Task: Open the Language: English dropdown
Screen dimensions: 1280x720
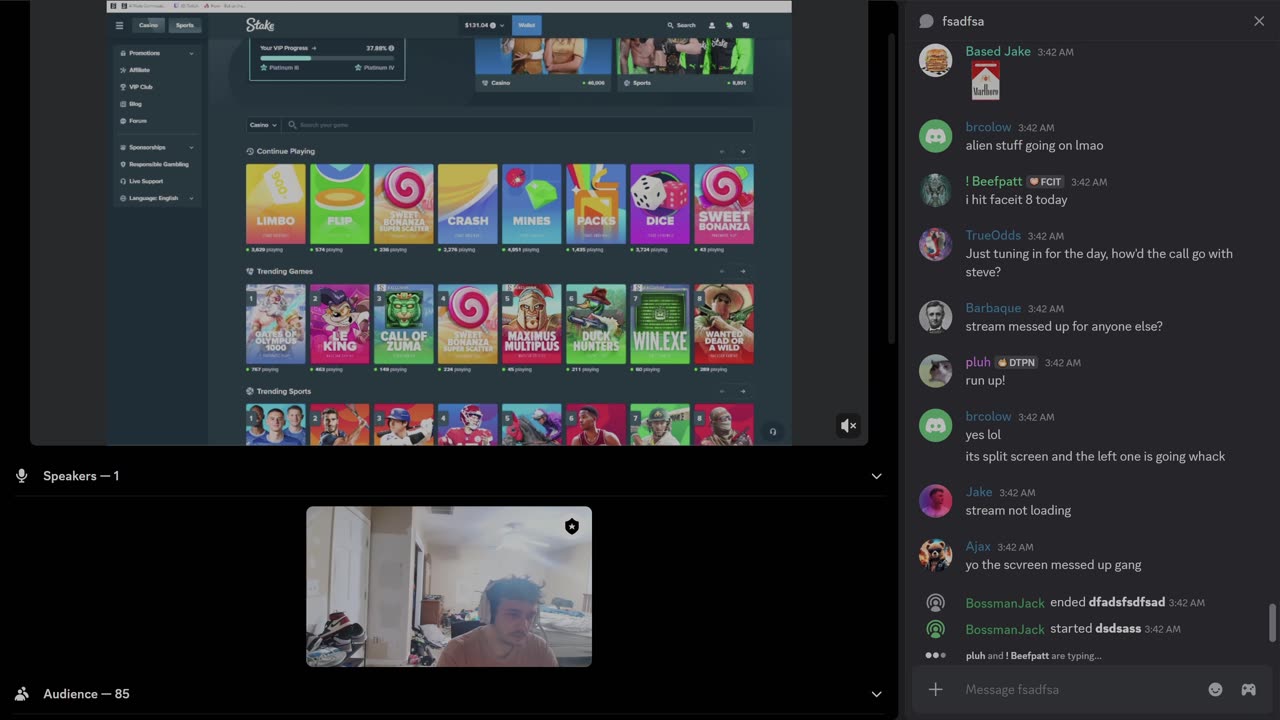Action: click(x=157, y=198)
